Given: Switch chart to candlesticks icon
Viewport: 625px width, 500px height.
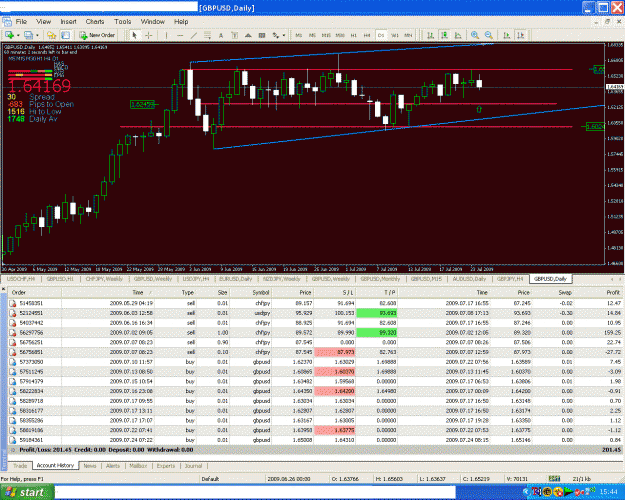Looking at the screenshot, I should click(444, 35).
